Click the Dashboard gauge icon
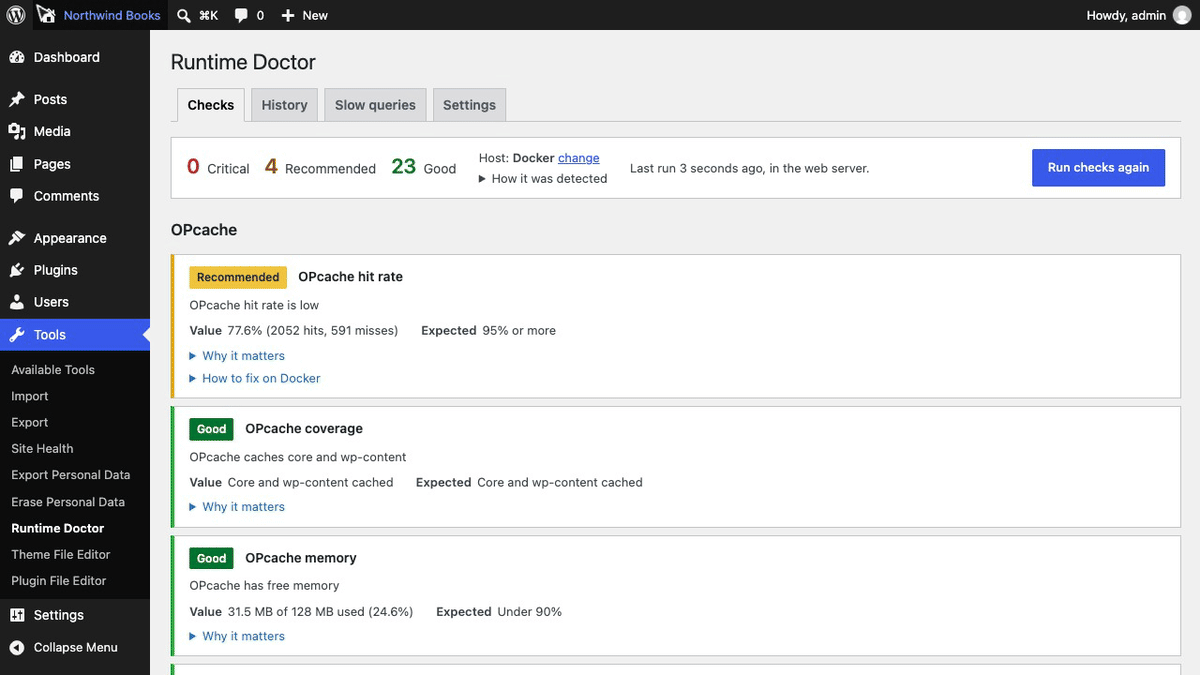Viewport: 1200px width, 675px height. coord(16,57)
